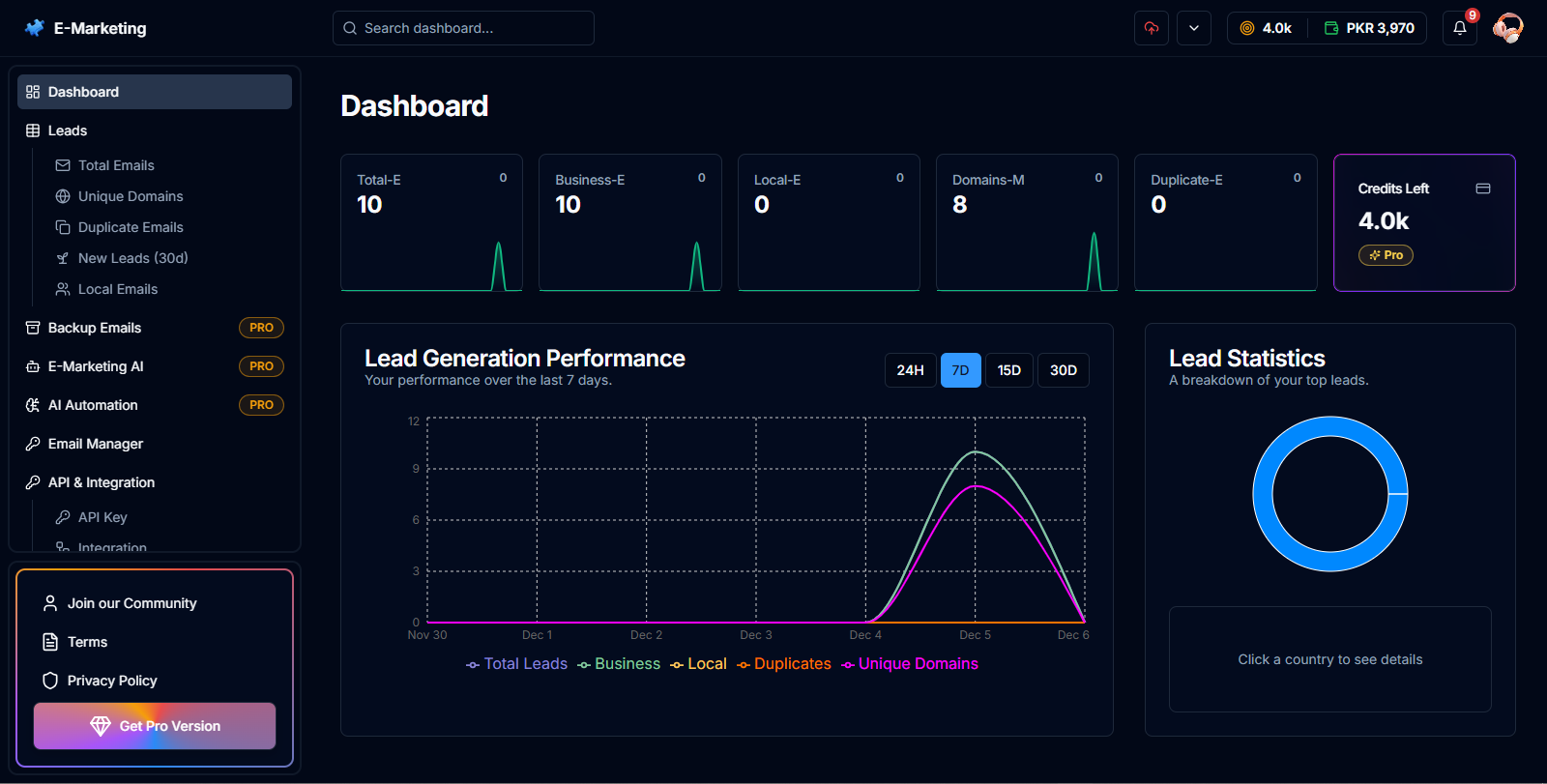Open New Leads (30d) page
This screenshot has height=784, width=1547.
coord(133,258)
